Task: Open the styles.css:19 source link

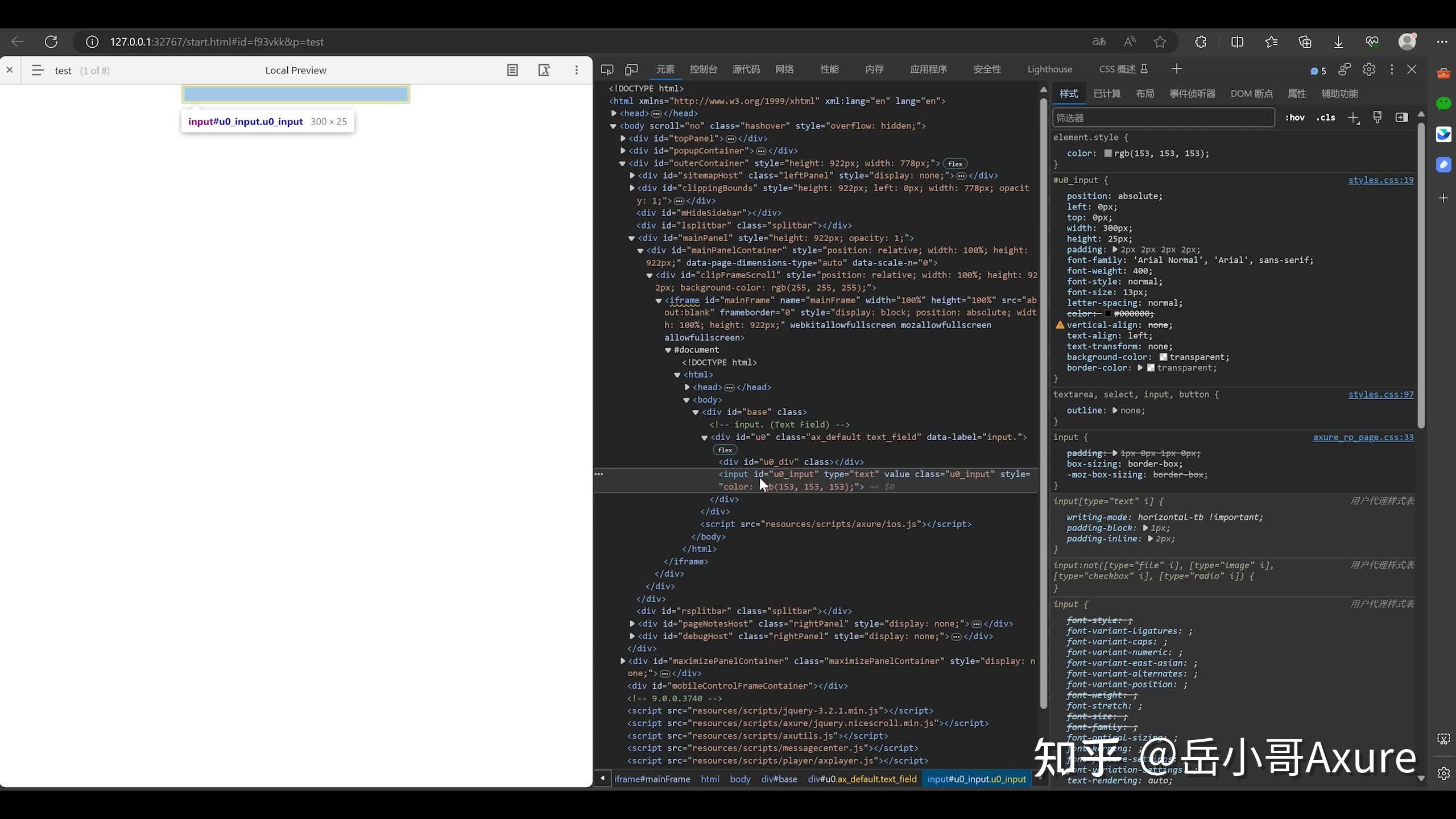Action: [x=1380, y=180]
